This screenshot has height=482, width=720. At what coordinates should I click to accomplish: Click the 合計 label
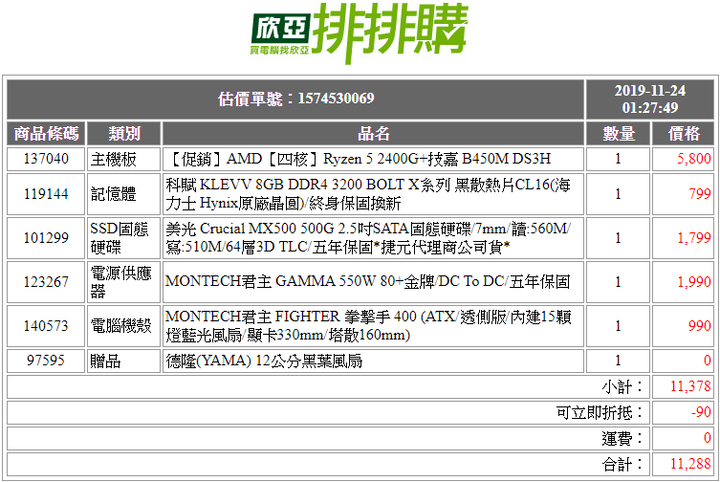click(x=623, y=464)
